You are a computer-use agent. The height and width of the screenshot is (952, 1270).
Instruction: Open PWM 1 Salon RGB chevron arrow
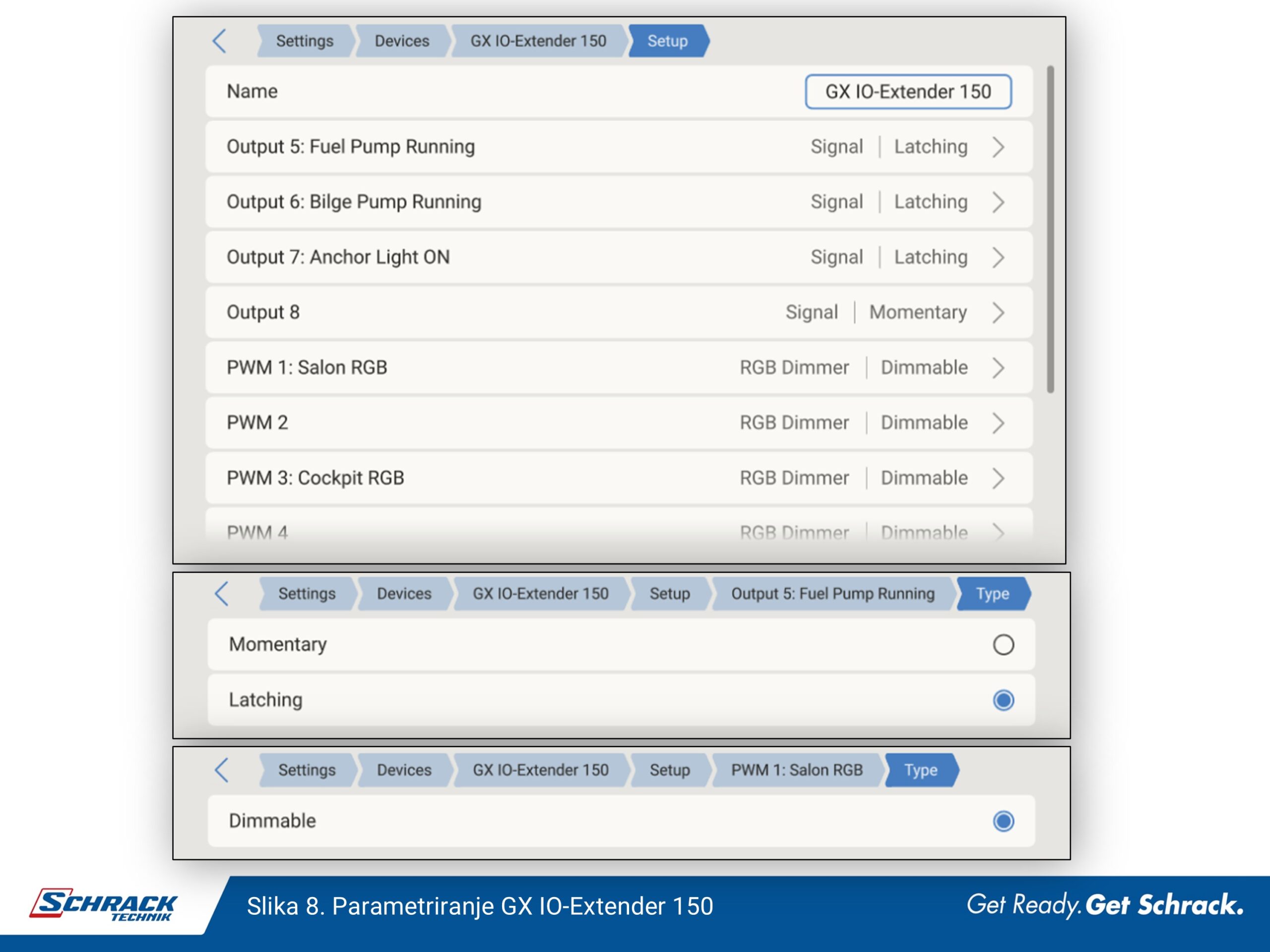(x=999, y=368)
